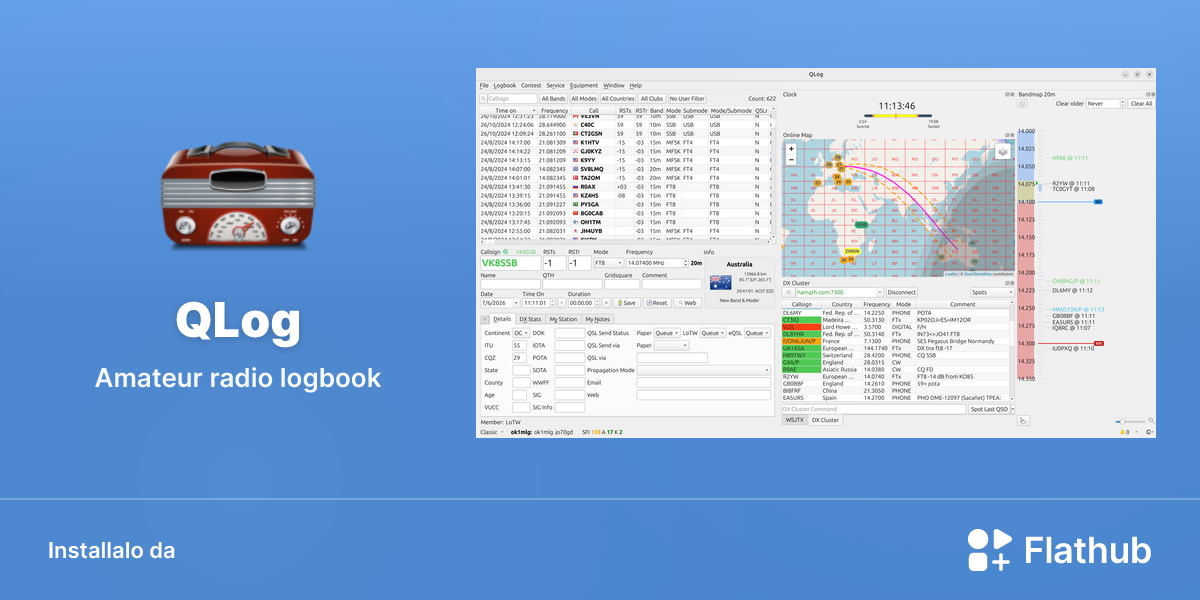Open the Contest menu
The height and width of the screenshot is (600, 1200).
(531, 86)
